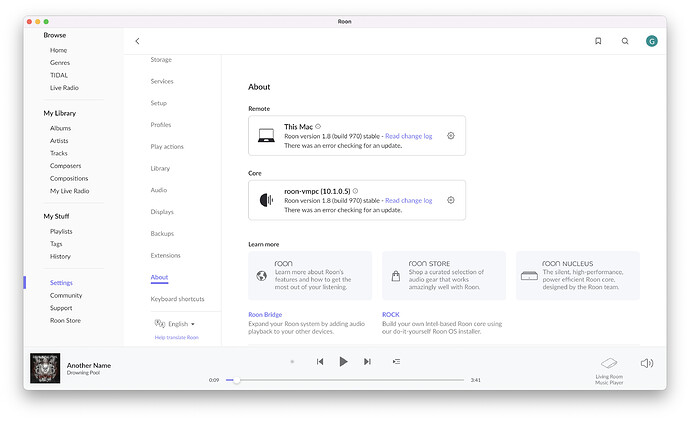
Task: Select Settings in sidebar
Action: [61, 282]
